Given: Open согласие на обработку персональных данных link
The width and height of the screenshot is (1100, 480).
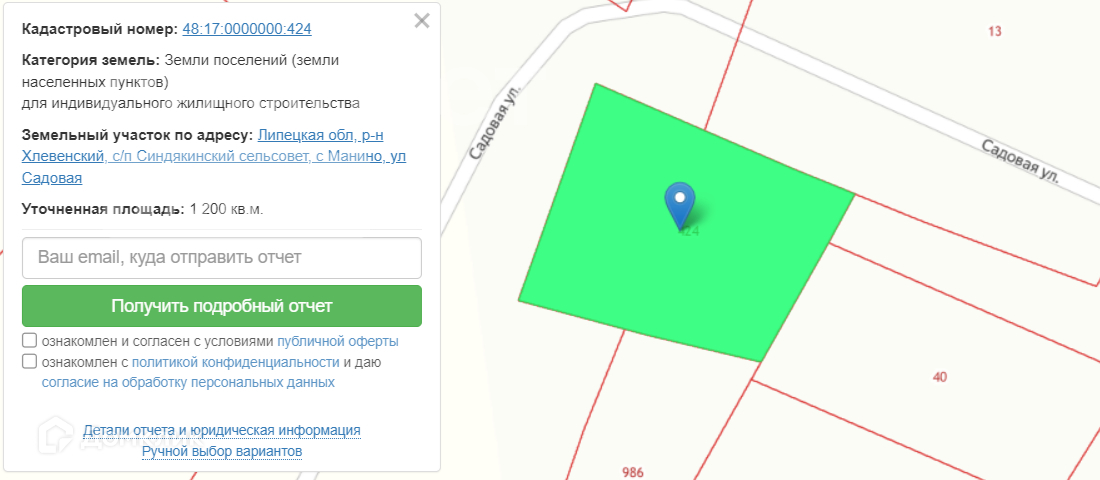Looking at the screenshot, I should click(x=188, y=383).
